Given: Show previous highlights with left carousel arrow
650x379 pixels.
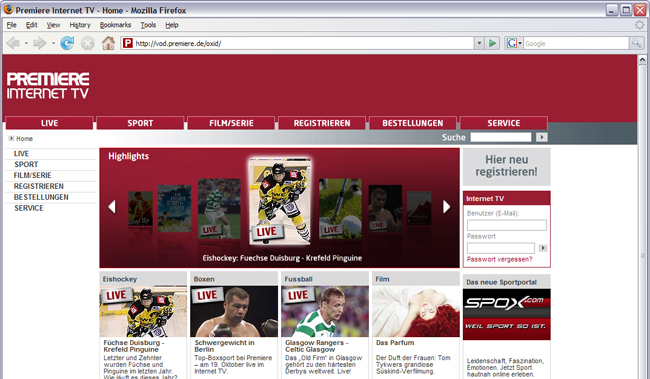Looking at the screenshot, I should pos(112,207).
